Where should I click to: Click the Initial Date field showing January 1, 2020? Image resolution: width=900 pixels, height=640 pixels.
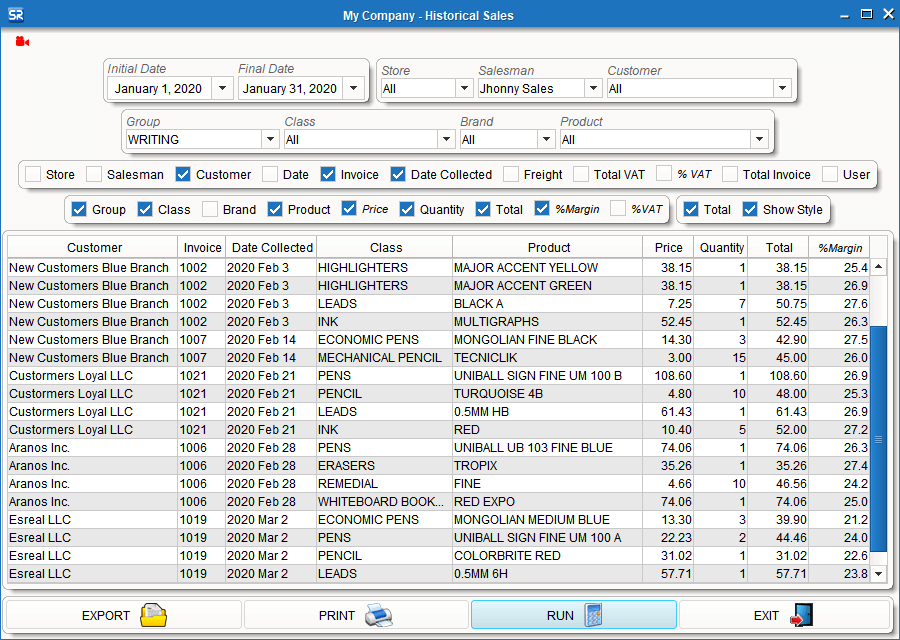click(x=158, y=88)
